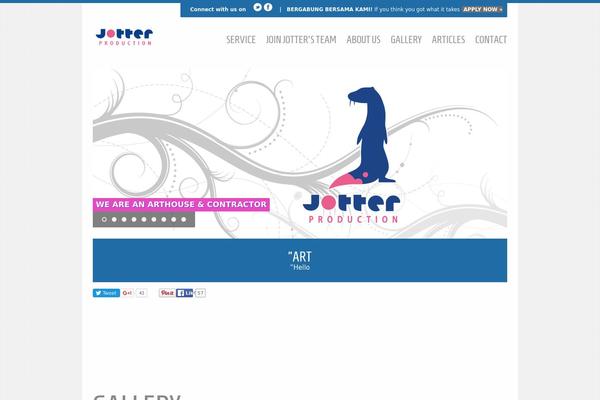600x400 pixels.
Task: Click the Tweet share button
Action: click(106, 293)
